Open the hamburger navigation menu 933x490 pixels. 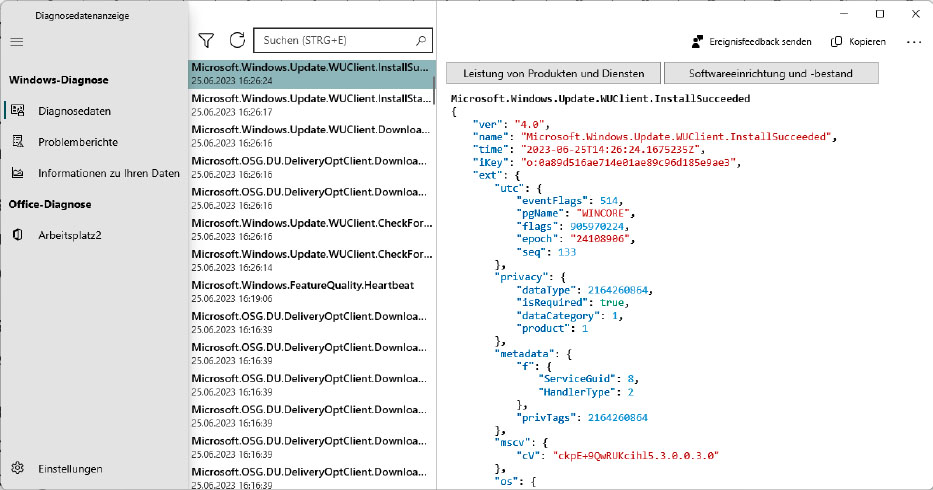[x=17, y=42]
